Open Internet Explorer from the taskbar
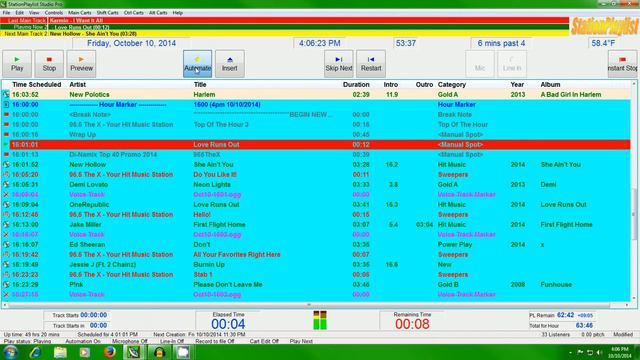The image size is (640, 360). tap(35, 352)
